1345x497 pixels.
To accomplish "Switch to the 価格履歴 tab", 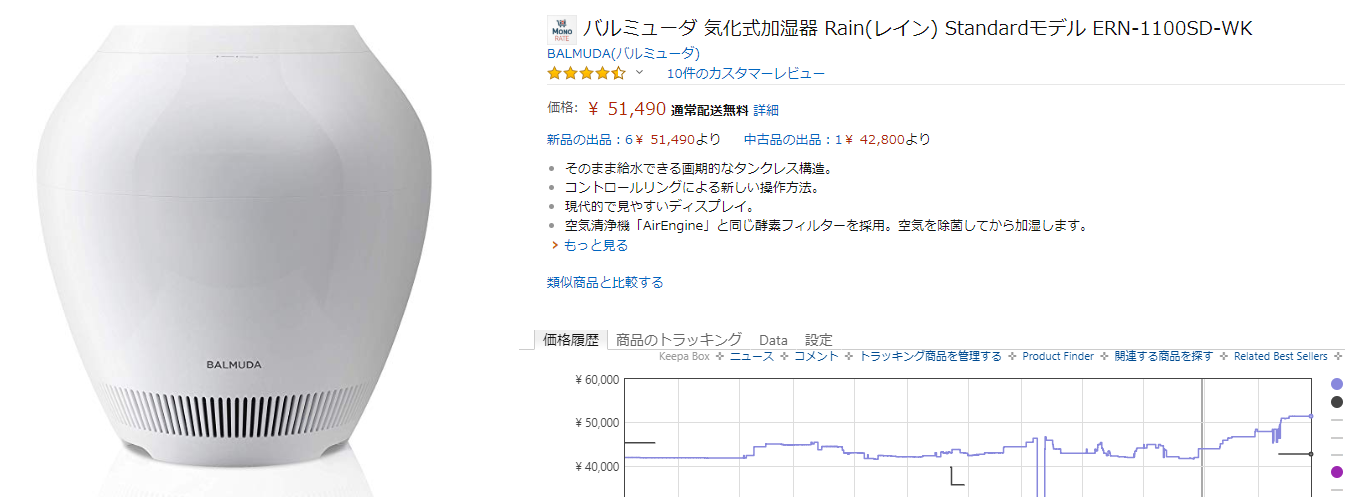I will click(x=570, y=339).
